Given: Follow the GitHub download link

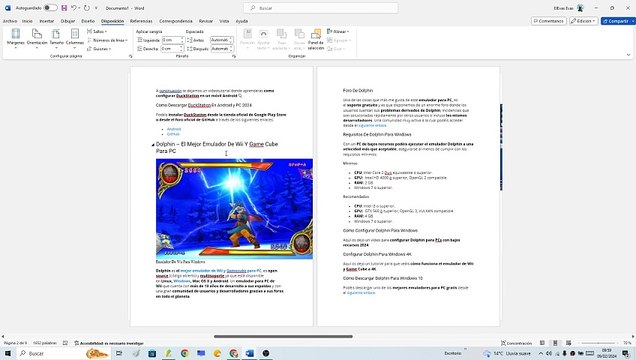Looking at the screenshot, I should 173,134.
